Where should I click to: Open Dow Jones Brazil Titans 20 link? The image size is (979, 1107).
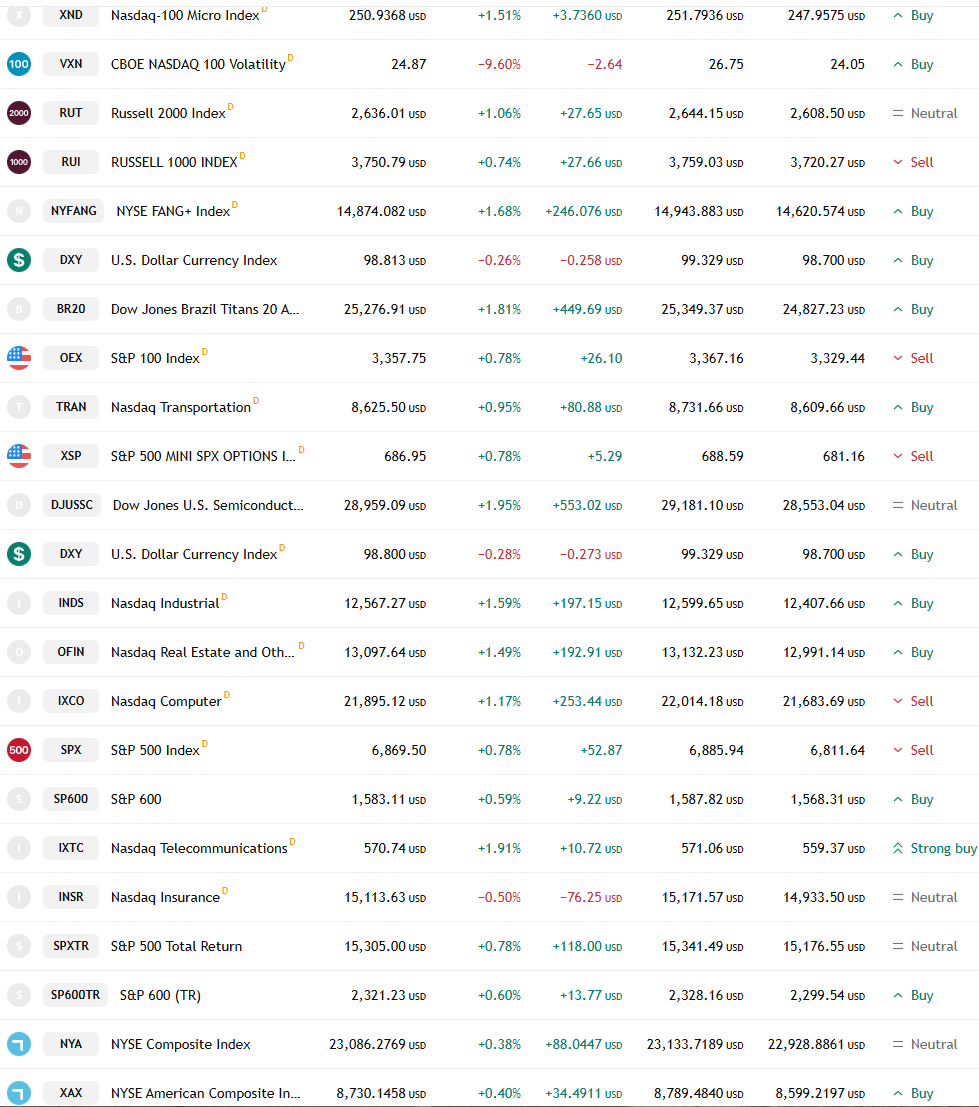(205, 309)
